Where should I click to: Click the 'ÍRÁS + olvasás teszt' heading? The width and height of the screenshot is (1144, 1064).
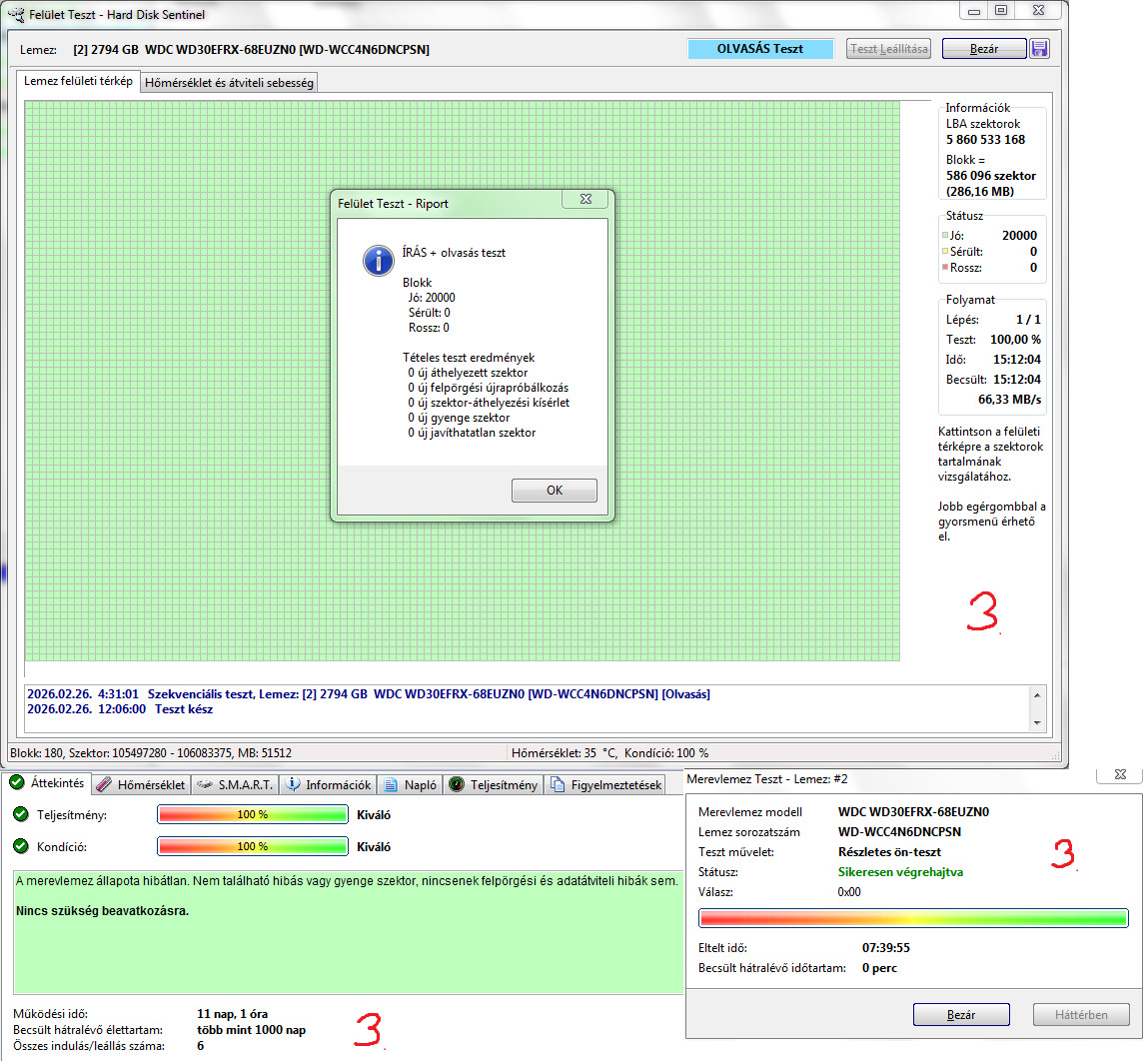(x=454, y=253)
